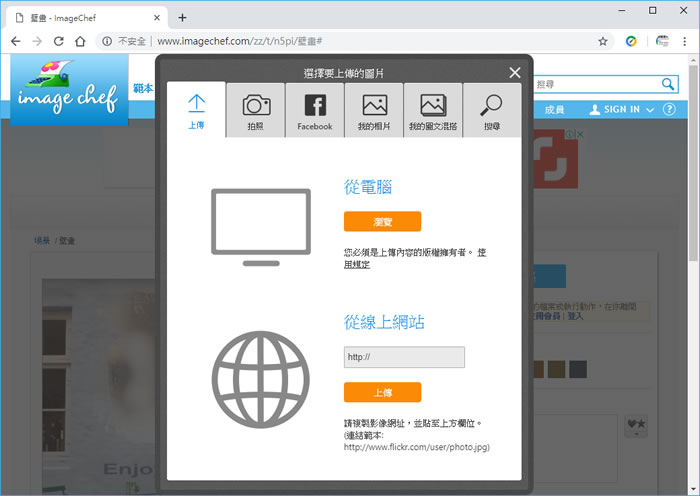The image size is (700, 496).
Task: Click the help question mark icon
Action: [669, 109]
